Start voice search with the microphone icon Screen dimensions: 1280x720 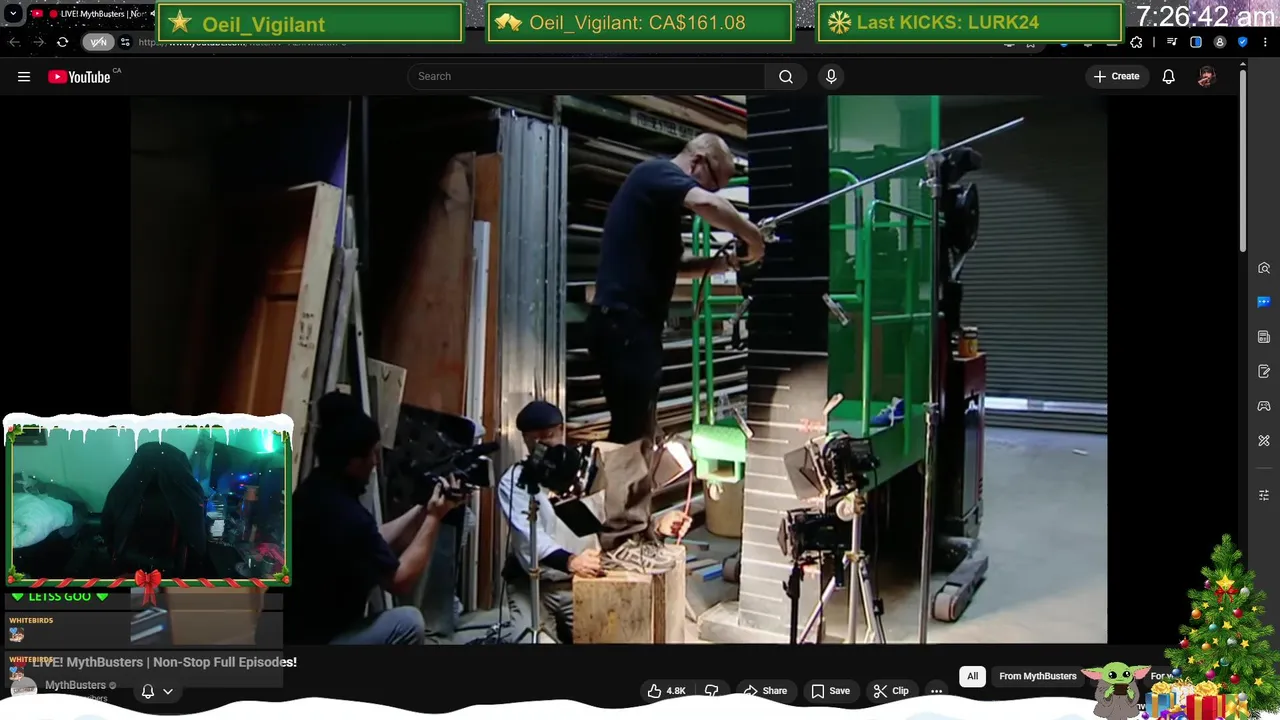[831, 76]
